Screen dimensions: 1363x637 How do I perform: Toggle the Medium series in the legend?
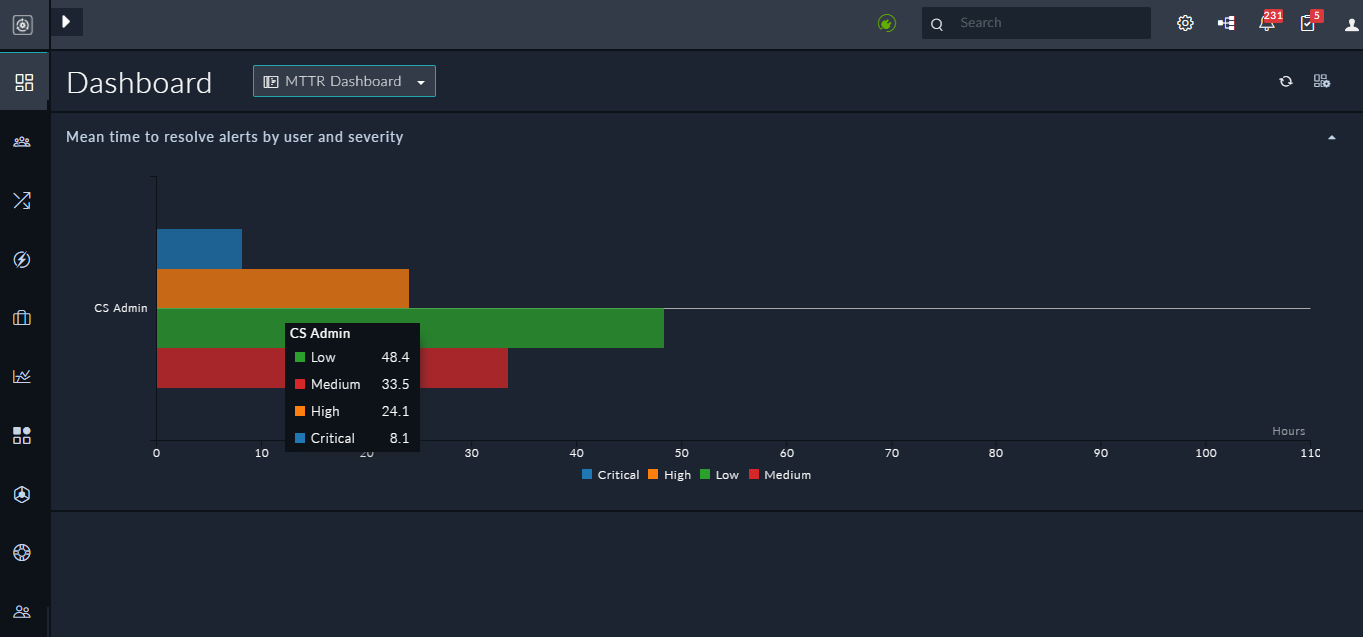pos(780,474)
